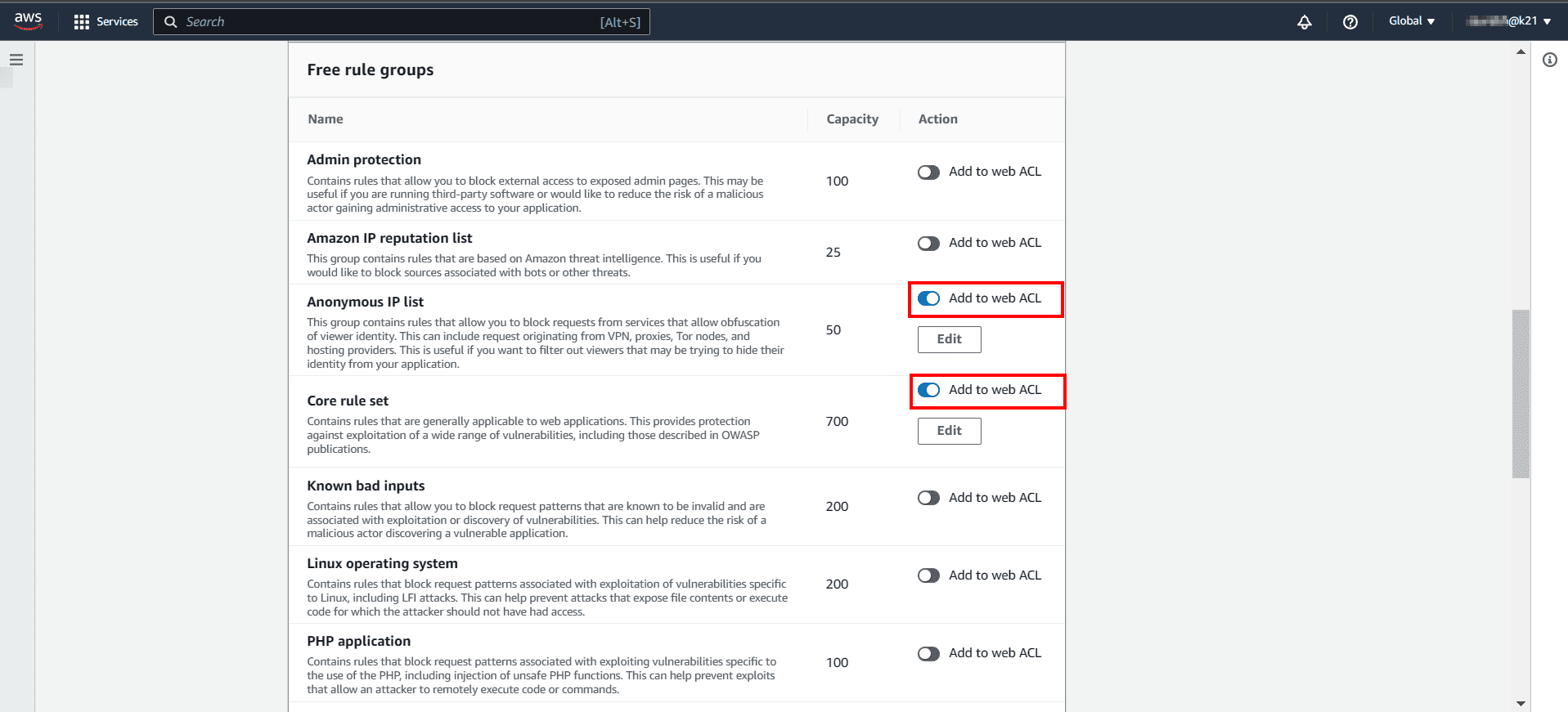Open the Global region dropdown

coord(1411,21)
